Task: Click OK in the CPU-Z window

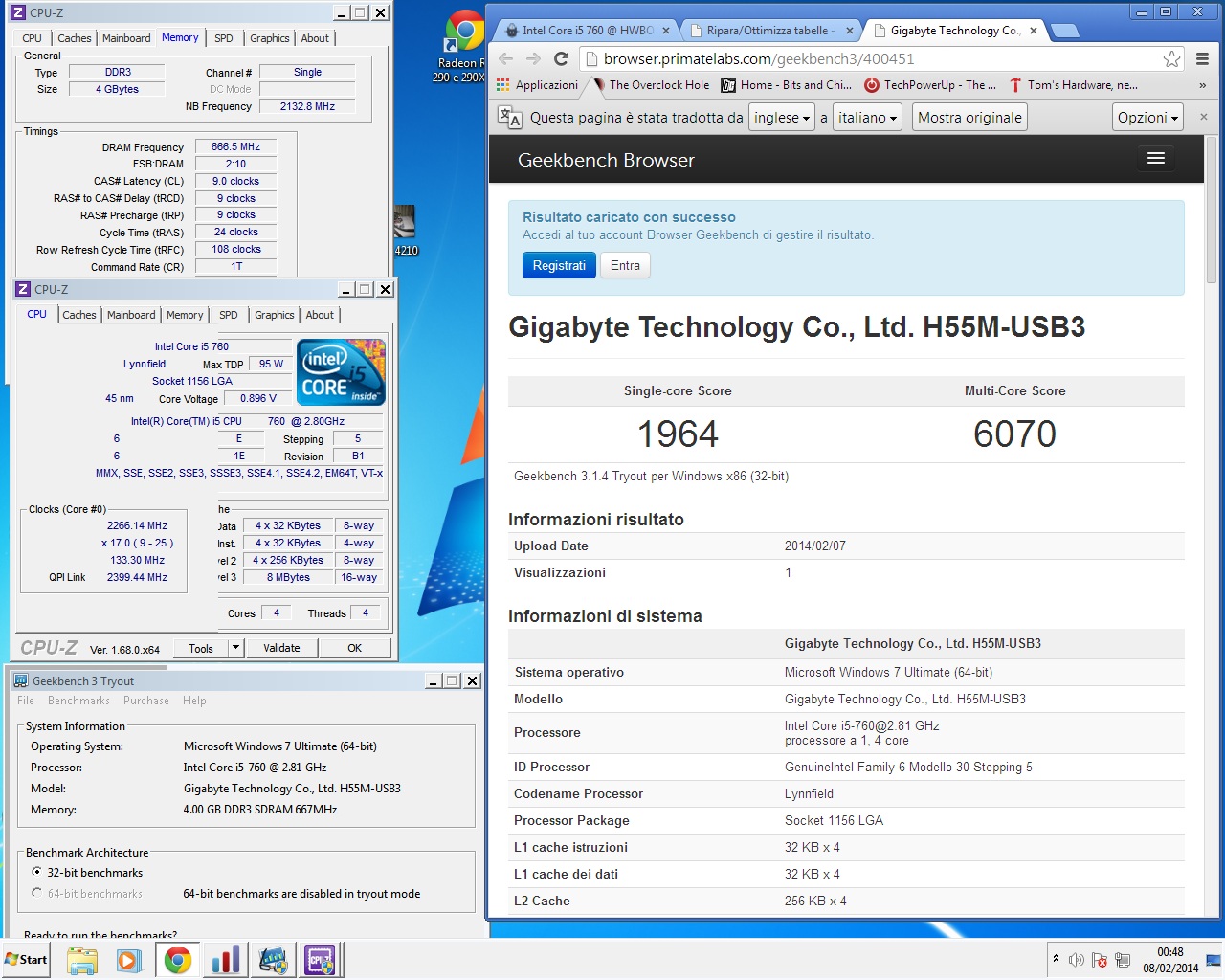Action: click(354, 648)
